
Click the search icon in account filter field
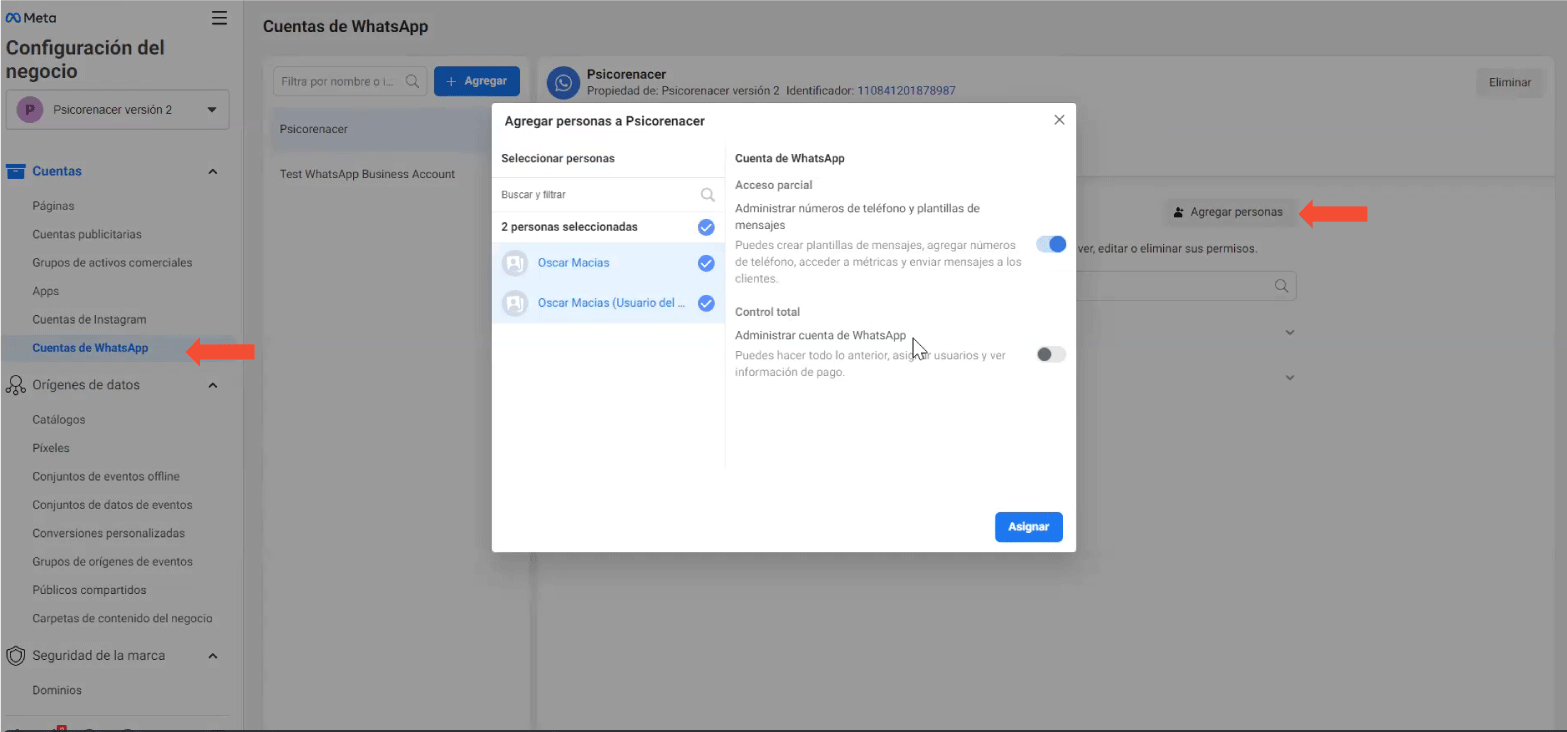click(x=412, y=82)
